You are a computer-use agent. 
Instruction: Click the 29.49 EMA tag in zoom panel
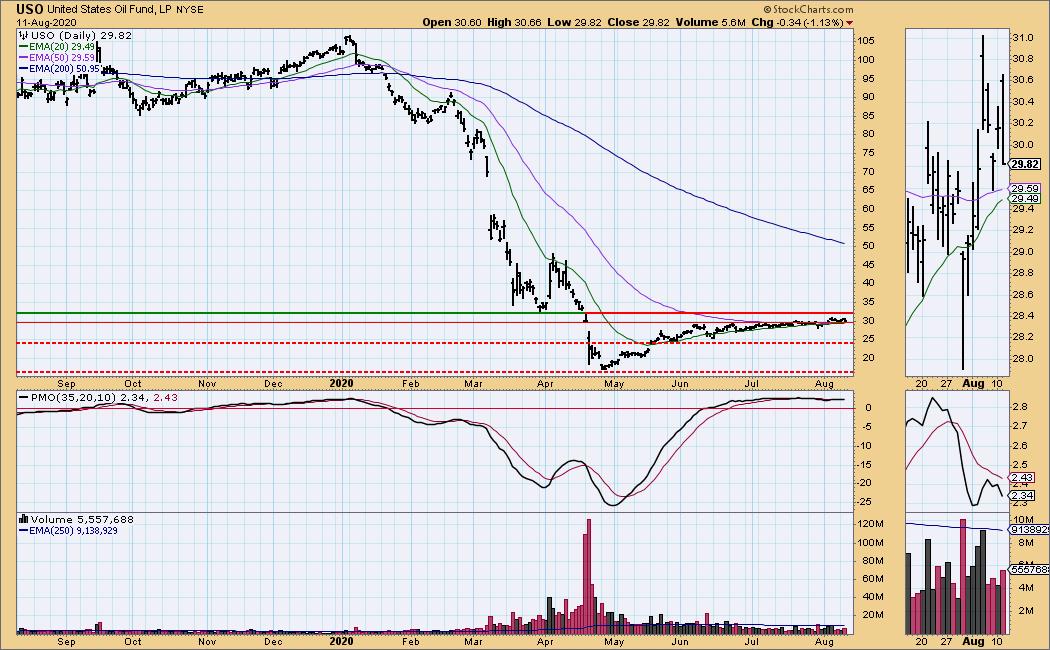(1025, 199)
